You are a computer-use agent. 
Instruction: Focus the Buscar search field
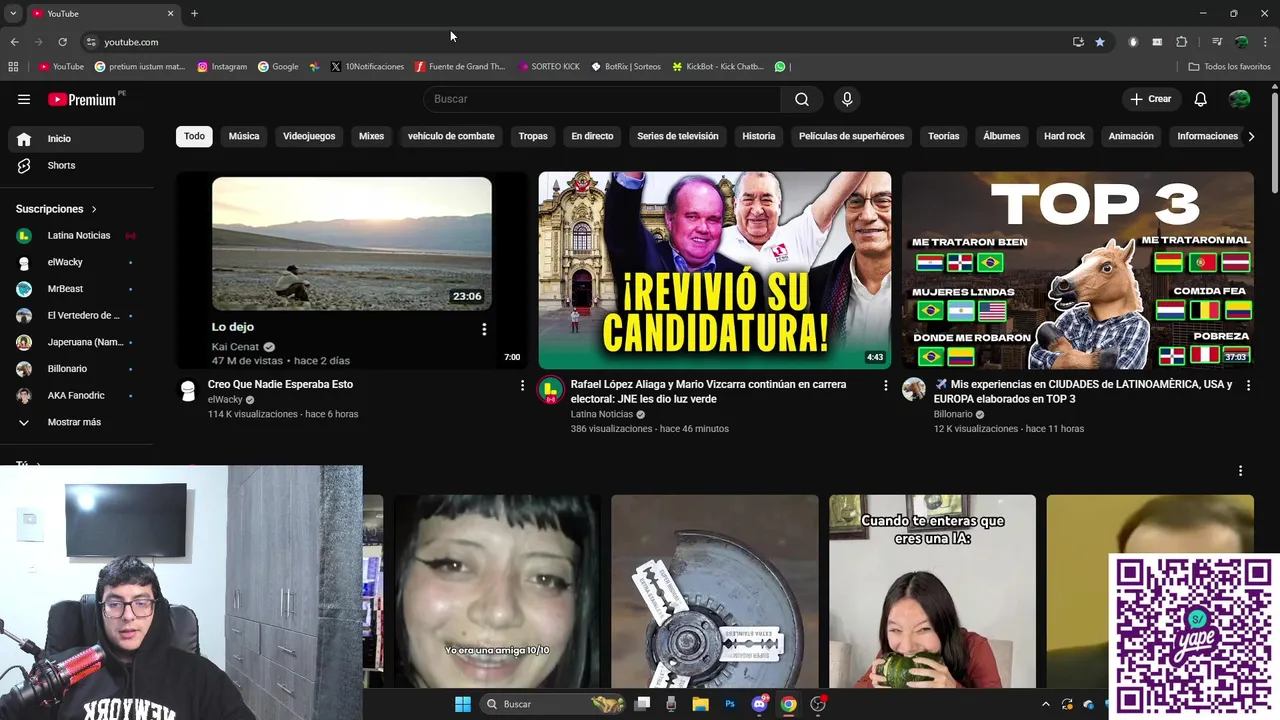[602, 99]
